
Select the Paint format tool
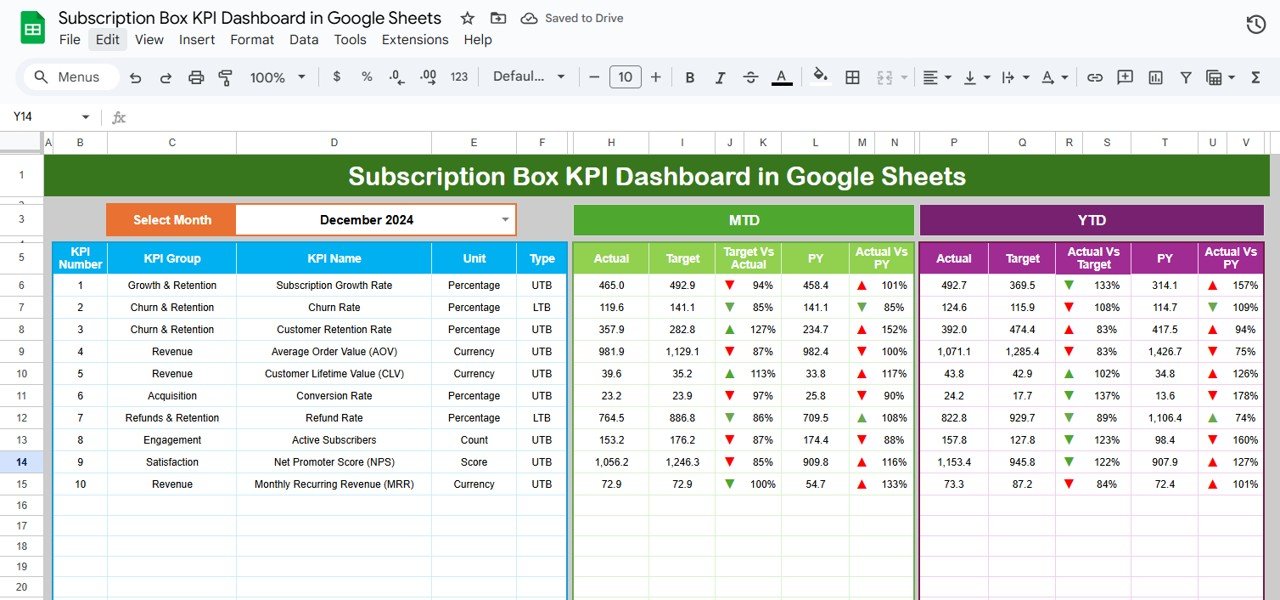pyautogui.click(x=225, y=77)
